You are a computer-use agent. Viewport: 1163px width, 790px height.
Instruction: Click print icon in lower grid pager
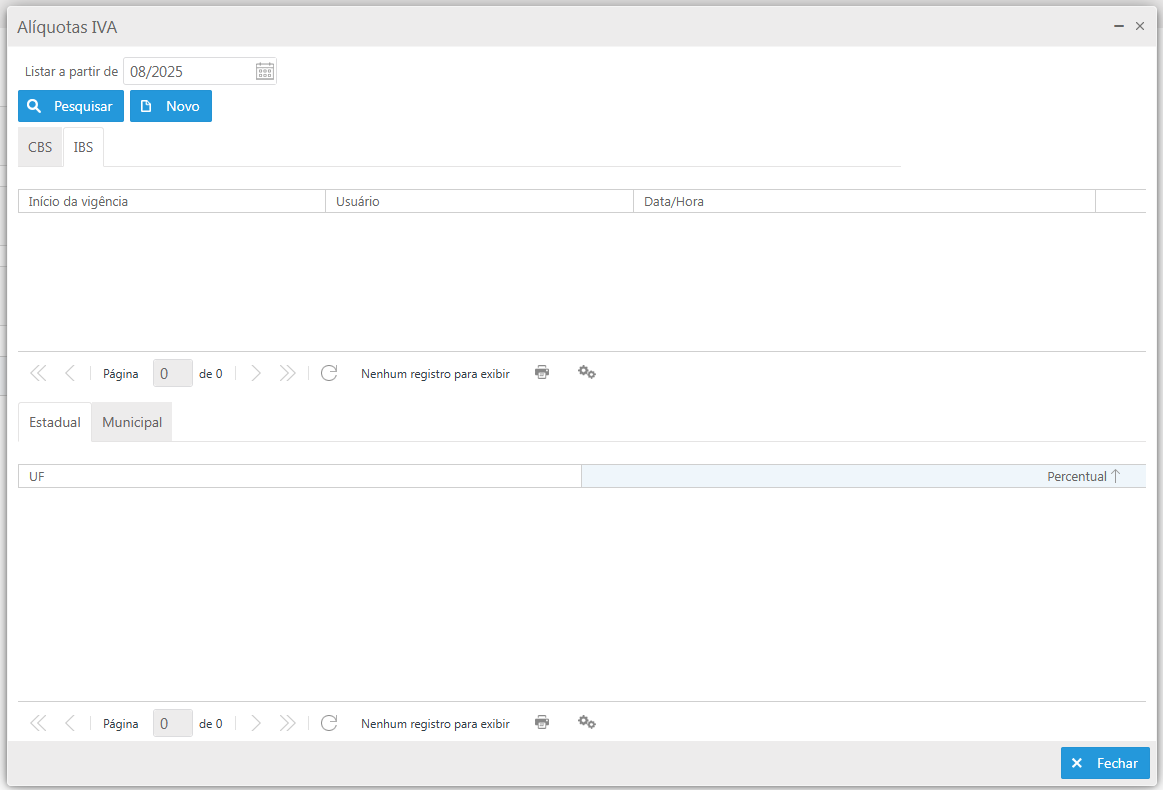pos(542,722)
